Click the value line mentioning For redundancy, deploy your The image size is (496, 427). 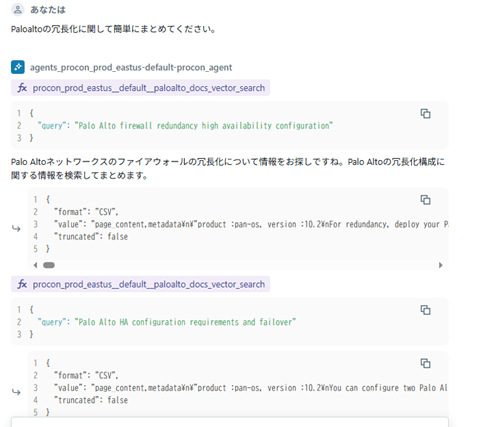(x=251, y=224)
